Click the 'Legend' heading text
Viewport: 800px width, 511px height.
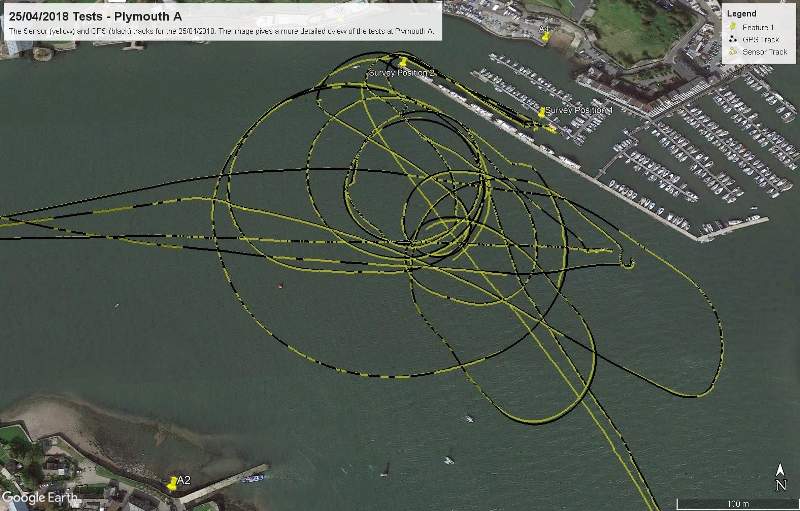[x=742, y=13]
